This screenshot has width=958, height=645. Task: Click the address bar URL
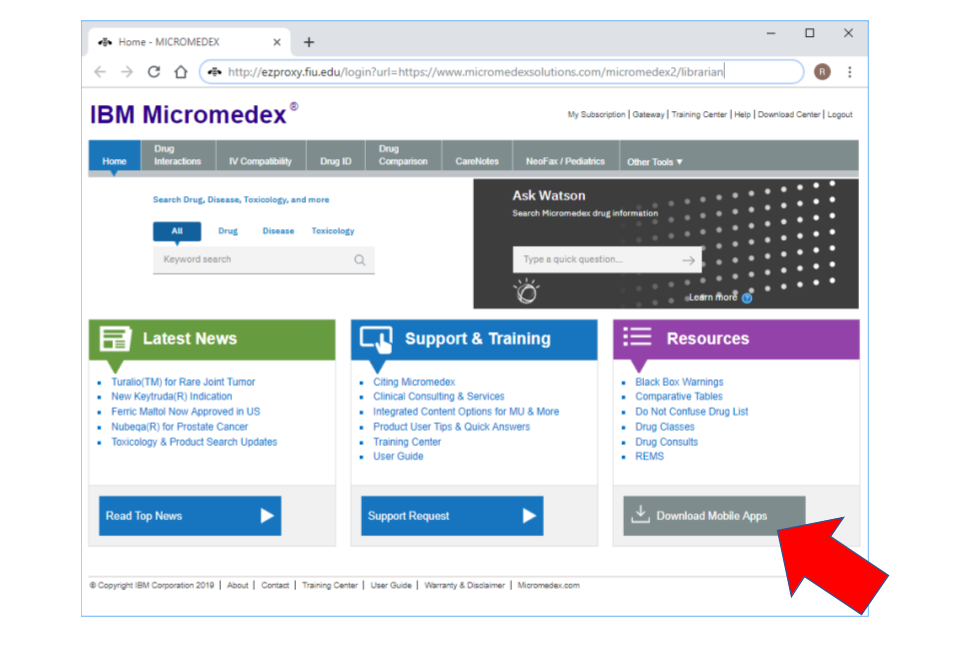(475, 72)
